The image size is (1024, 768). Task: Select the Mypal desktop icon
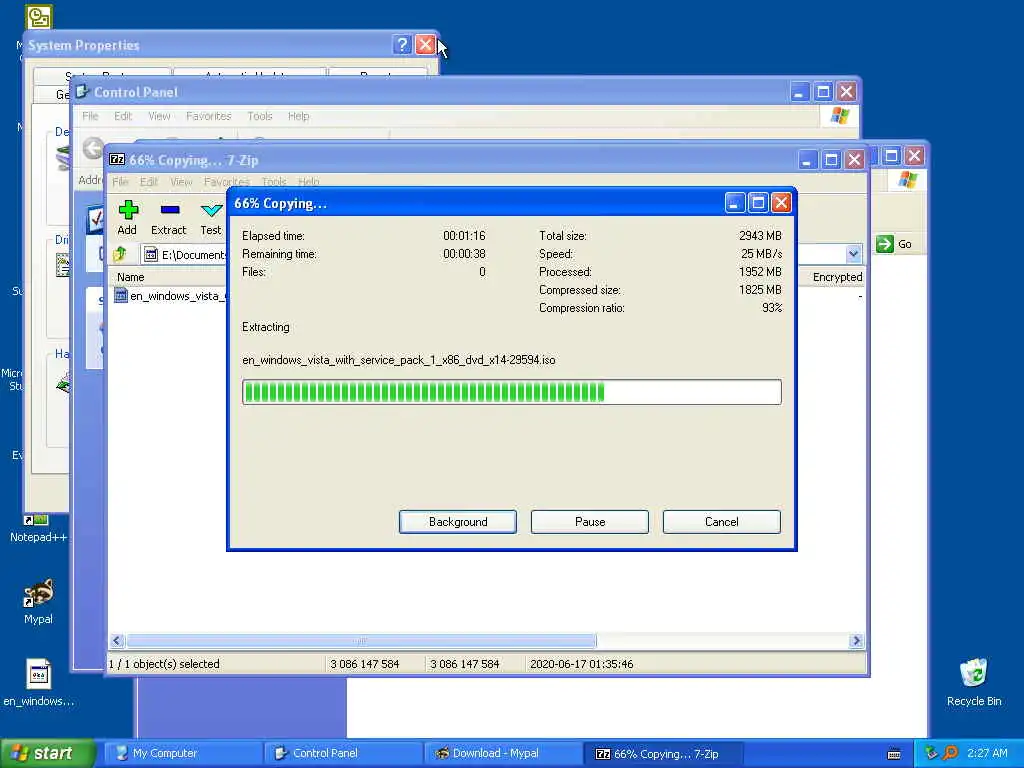pyautogui.click(x=38, y=601)
